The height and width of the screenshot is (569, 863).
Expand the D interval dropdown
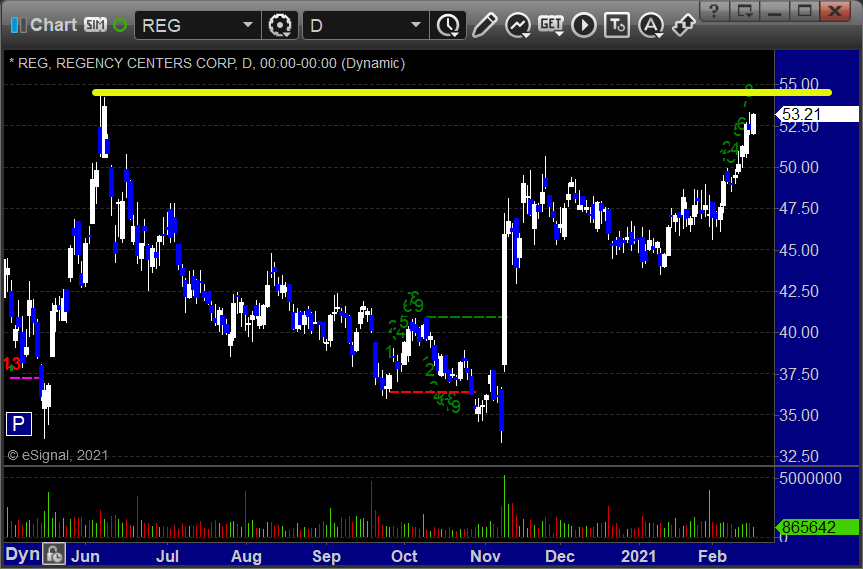tap(416, 25)
